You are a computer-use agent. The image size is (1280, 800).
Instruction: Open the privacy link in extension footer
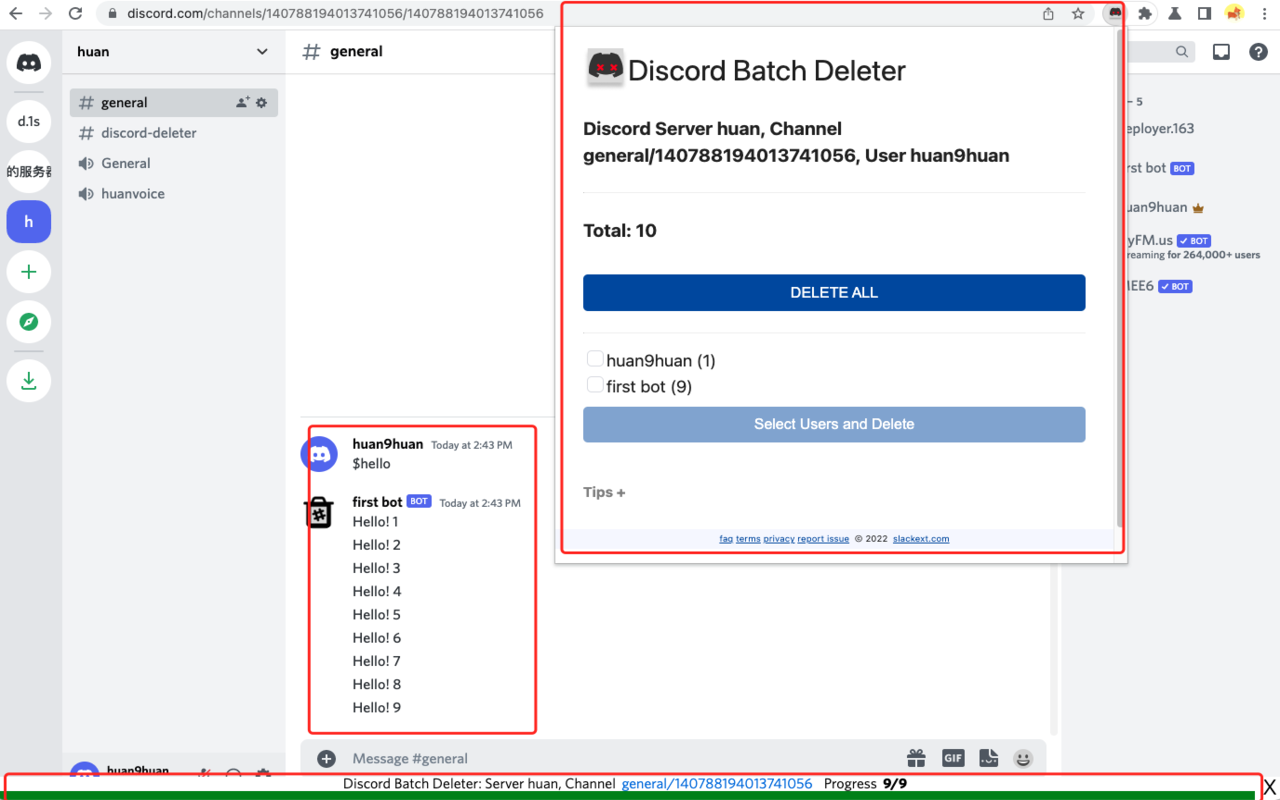click(x=778, y=538)
